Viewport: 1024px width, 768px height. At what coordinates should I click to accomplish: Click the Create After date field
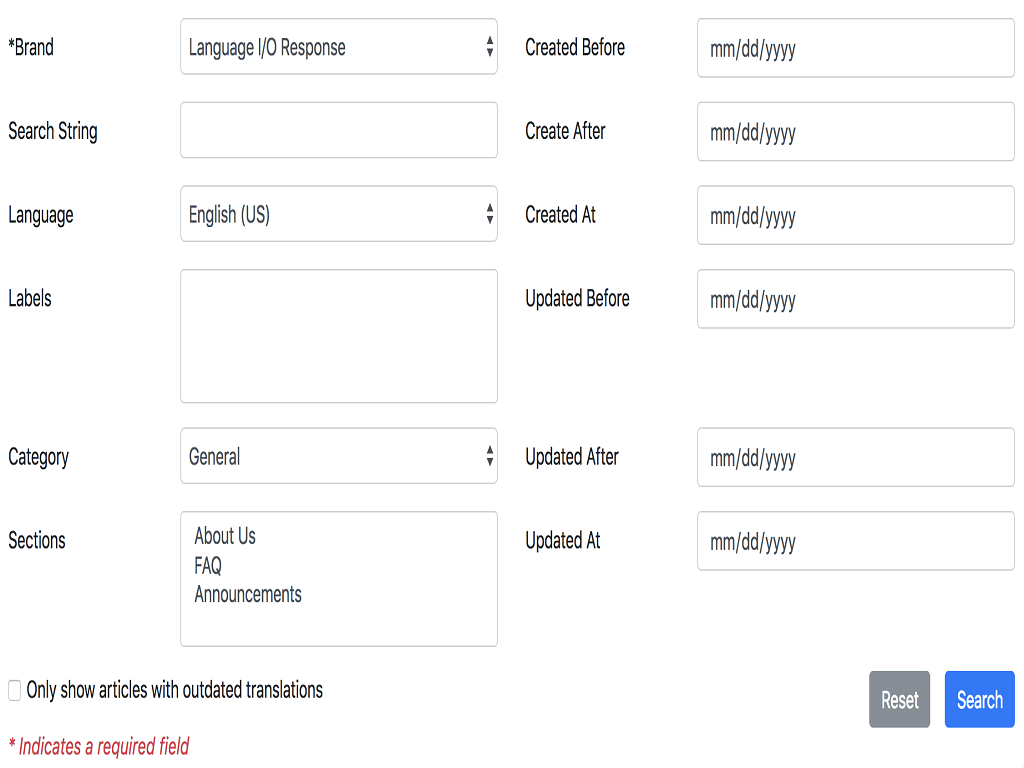tap(855, 131)
